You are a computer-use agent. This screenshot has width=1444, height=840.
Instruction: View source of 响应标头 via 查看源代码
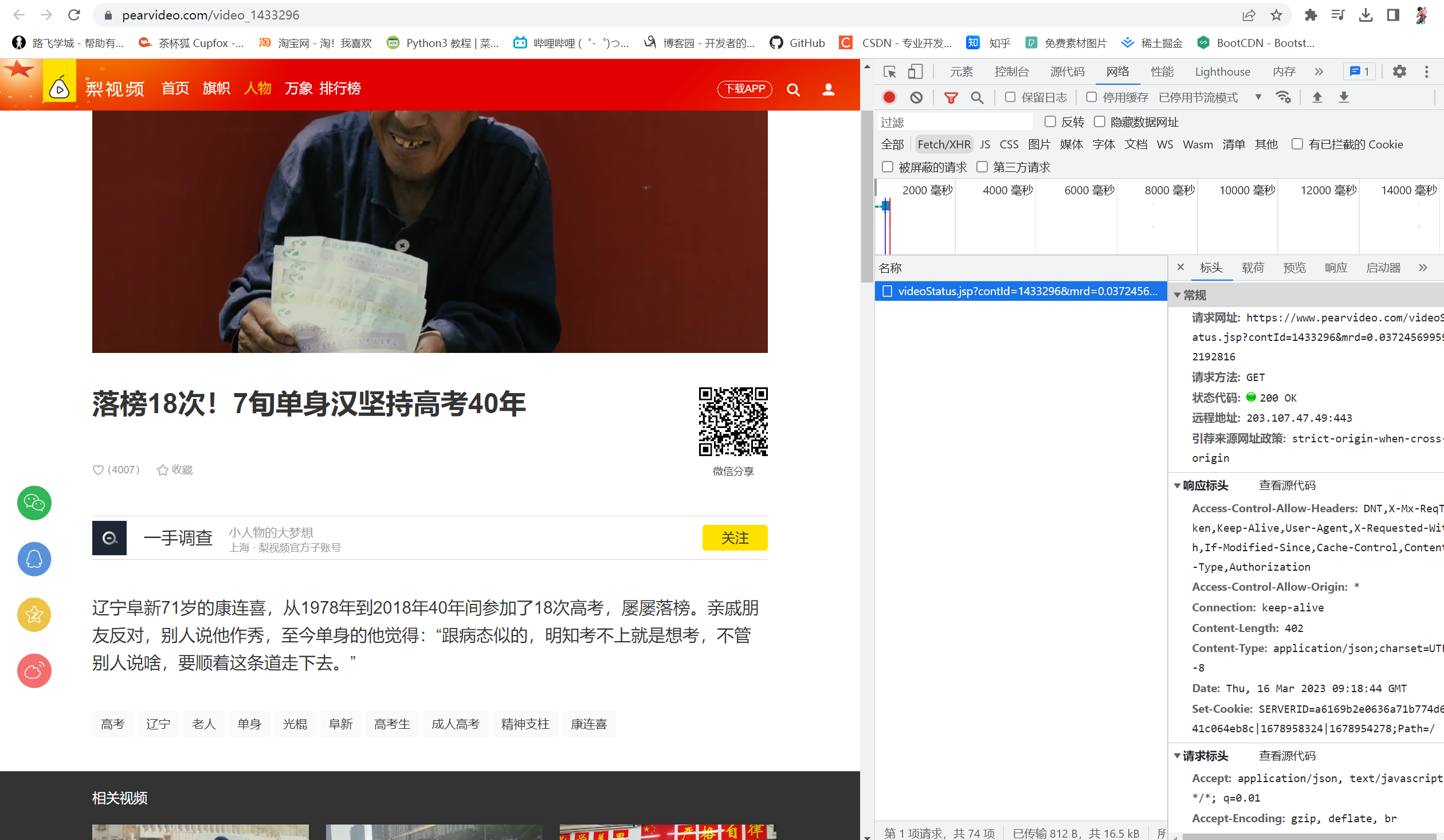(1287, 486)
